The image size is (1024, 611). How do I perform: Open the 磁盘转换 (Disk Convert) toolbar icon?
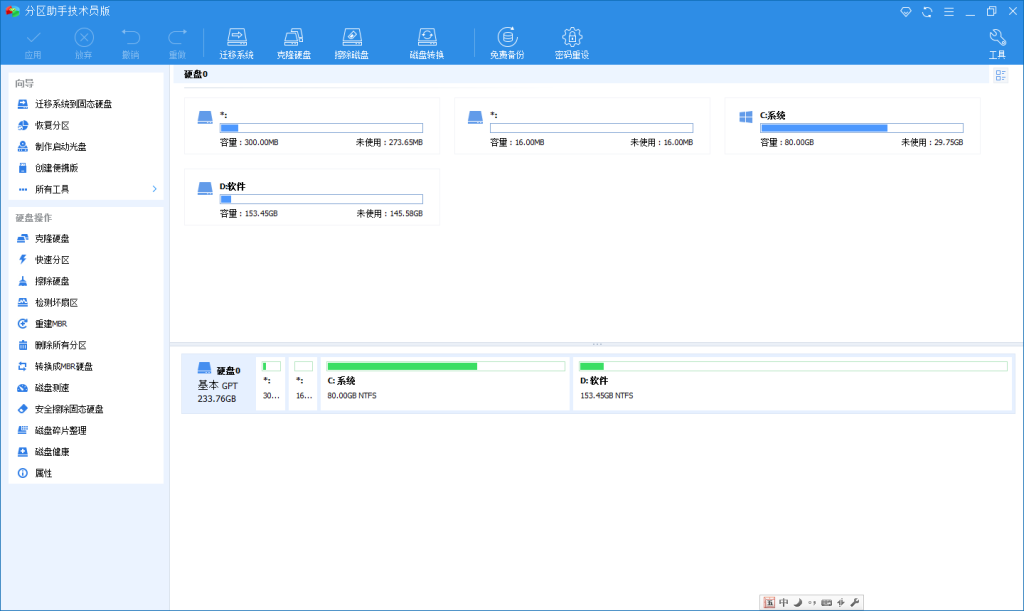point(430,40)
